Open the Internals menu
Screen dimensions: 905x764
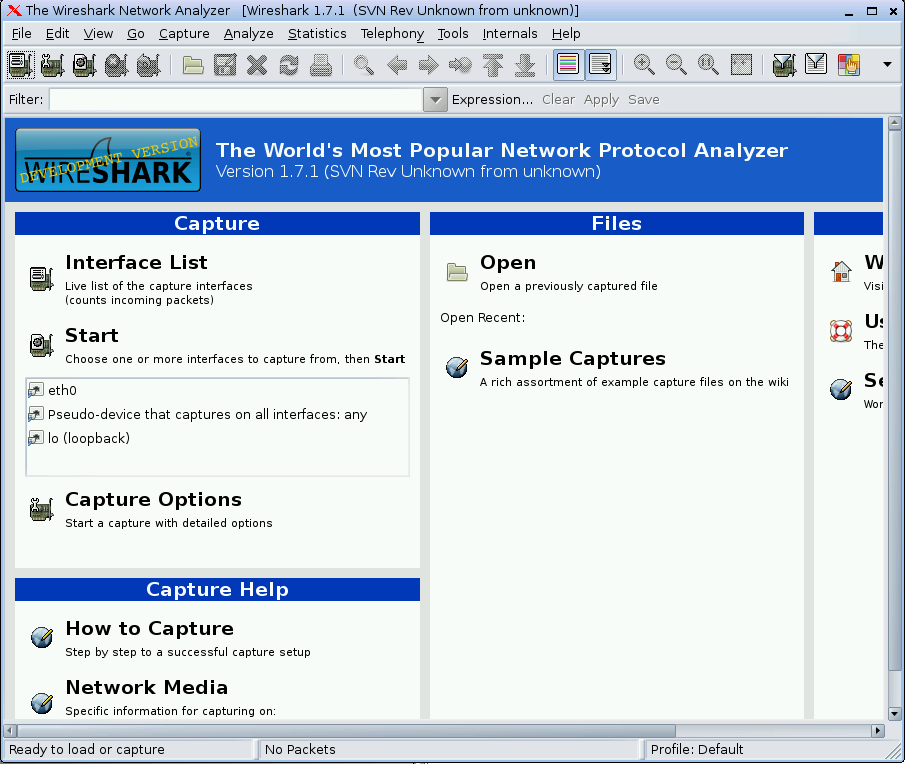(x=510, y=33)
